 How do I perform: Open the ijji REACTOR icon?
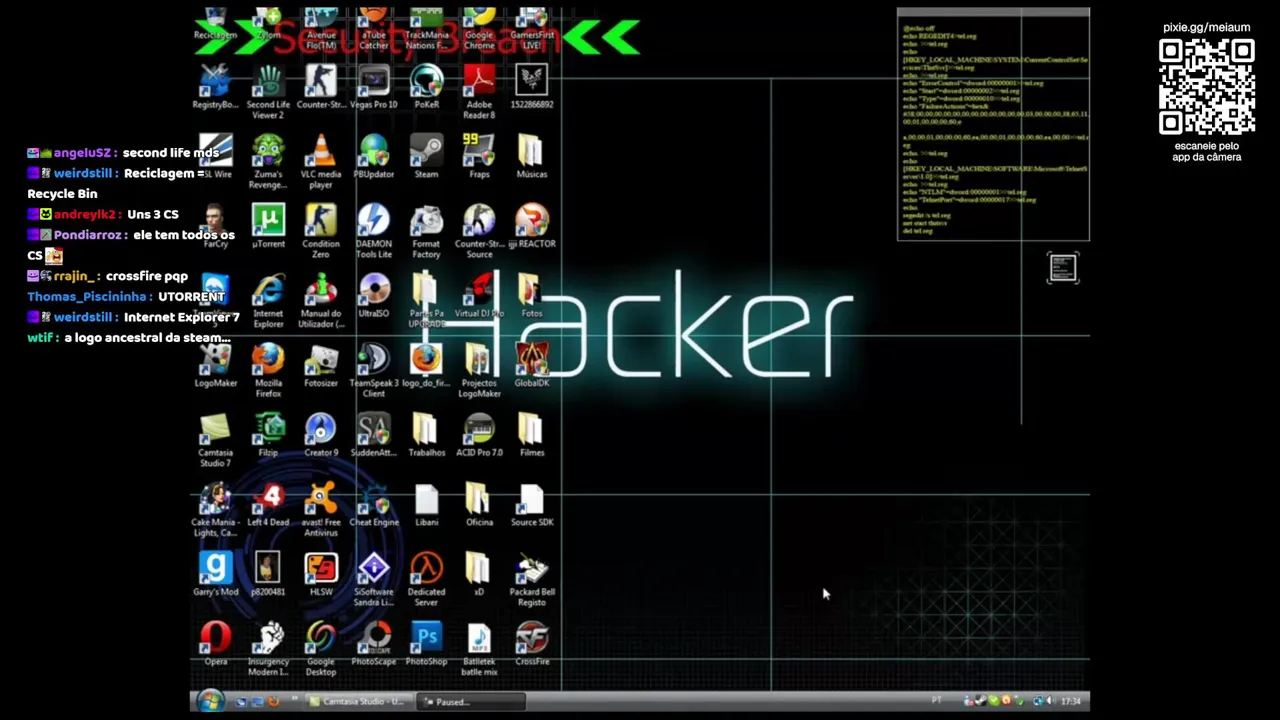pyautogui.click(x=532, y=227)
